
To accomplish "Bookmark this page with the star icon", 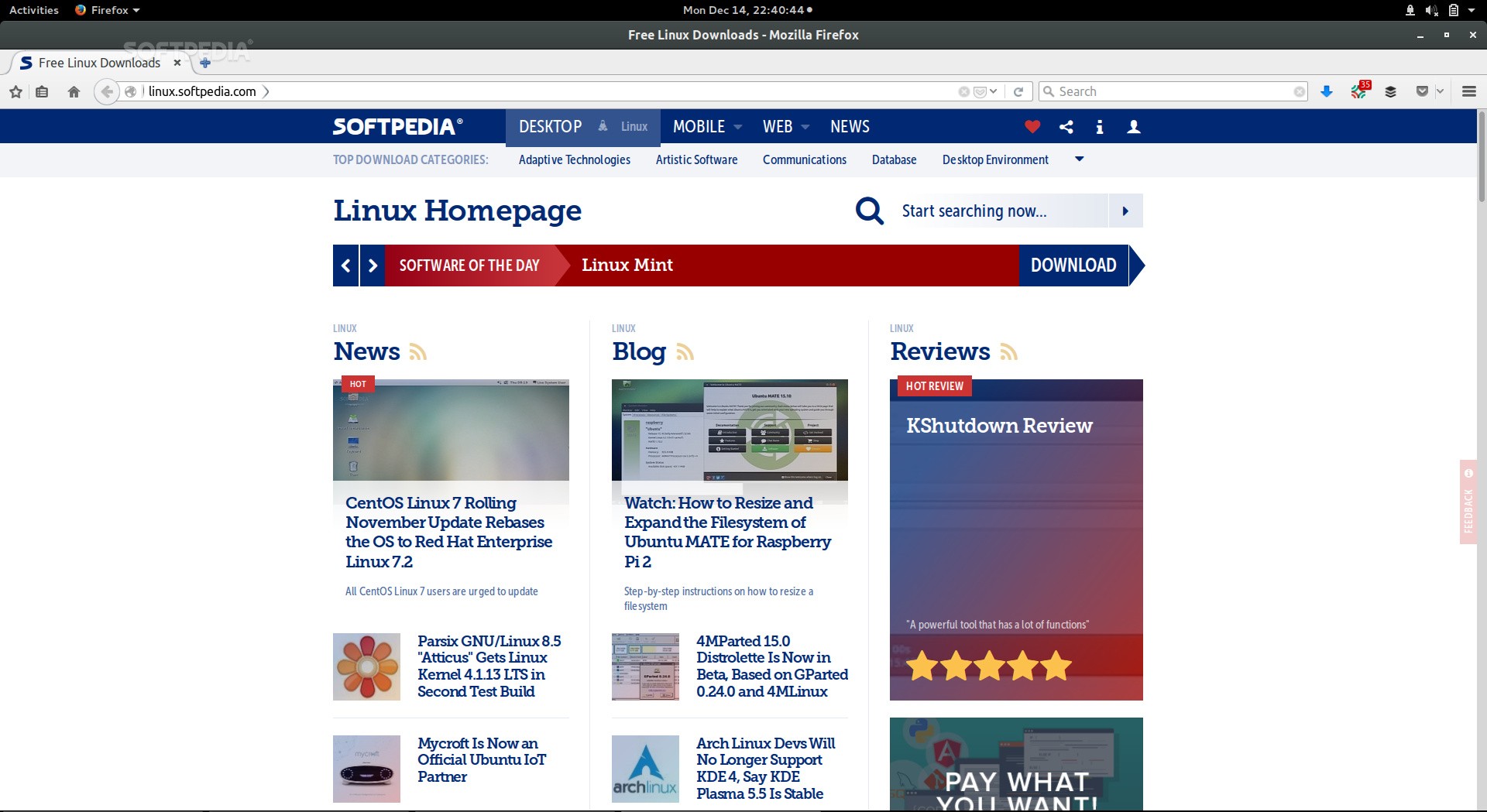I will 15,91.
